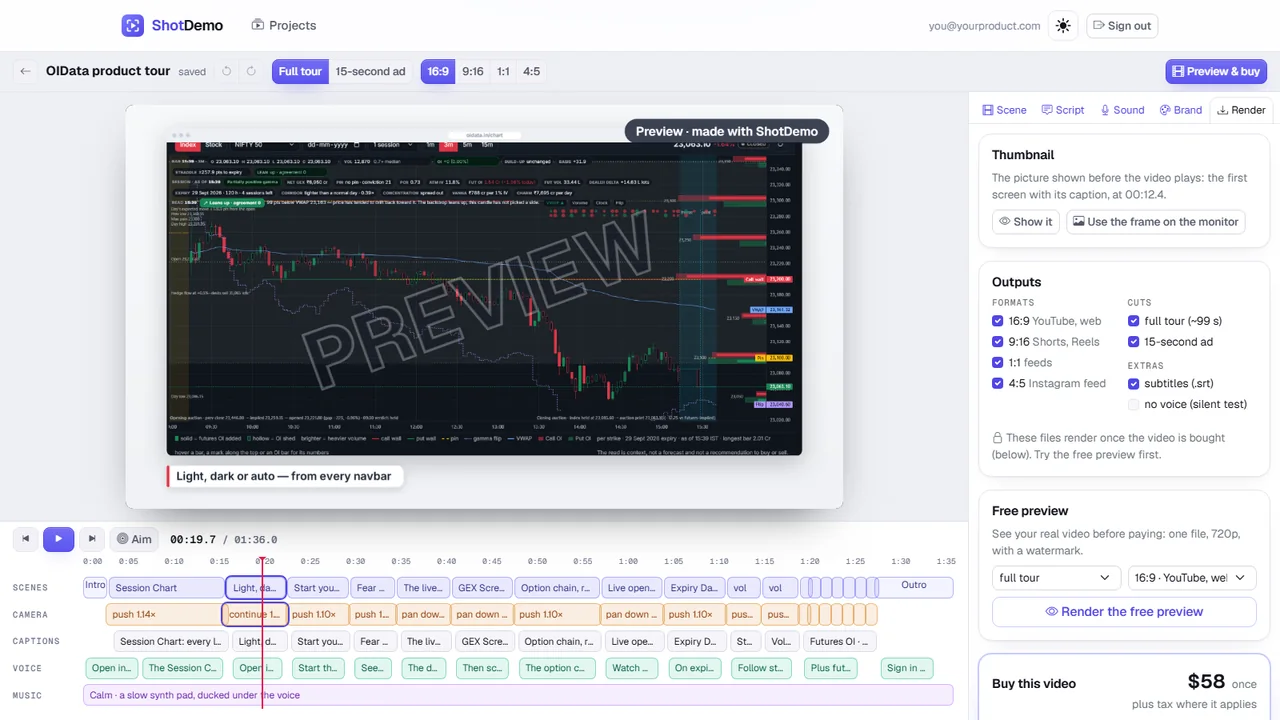Viewport: 1280px width, 720px height.
Task: Select the The option c... voice clip
Action: 557,668
